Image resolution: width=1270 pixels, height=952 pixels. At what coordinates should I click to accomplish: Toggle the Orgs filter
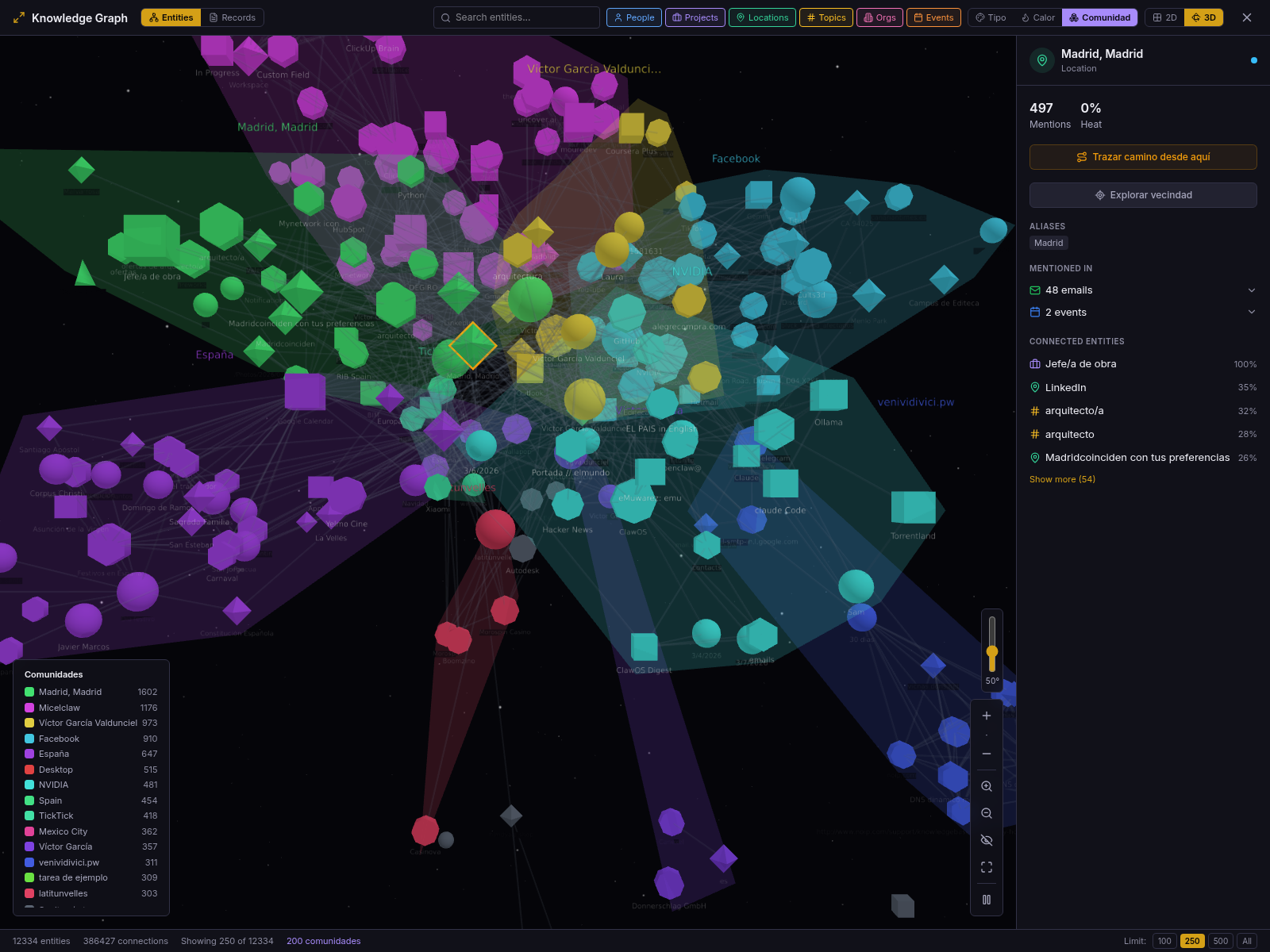(879, 17)
